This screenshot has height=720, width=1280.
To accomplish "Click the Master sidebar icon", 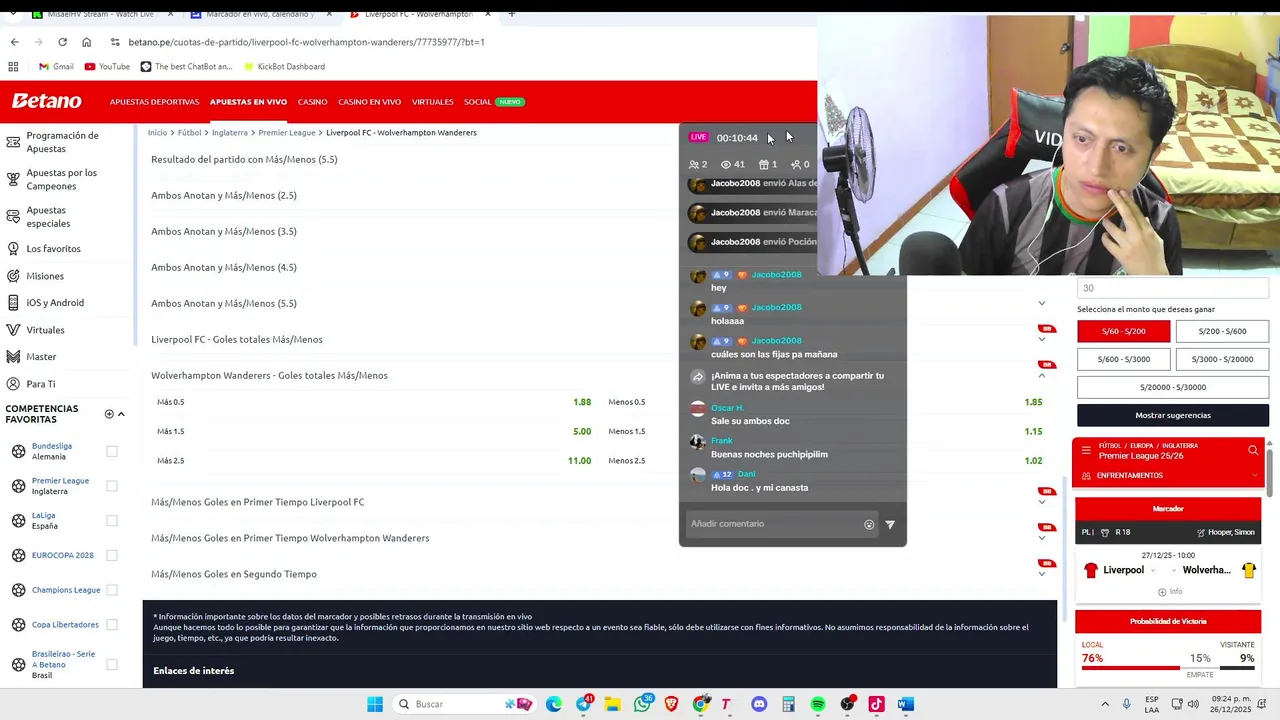I will [x=13, y=357].
